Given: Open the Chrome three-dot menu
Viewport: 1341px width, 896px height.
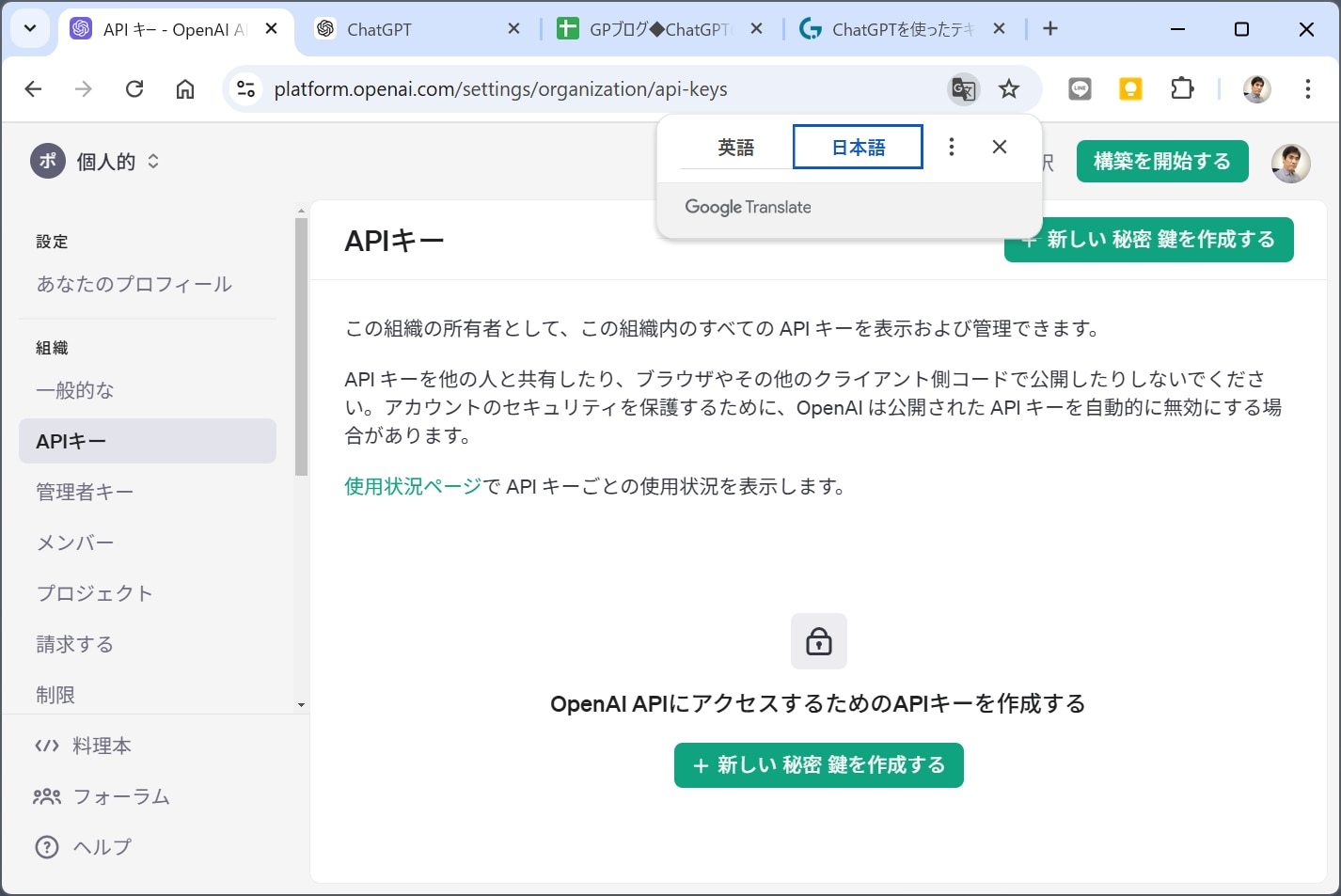Looking at the screenshot, I should coord(1308,89).
